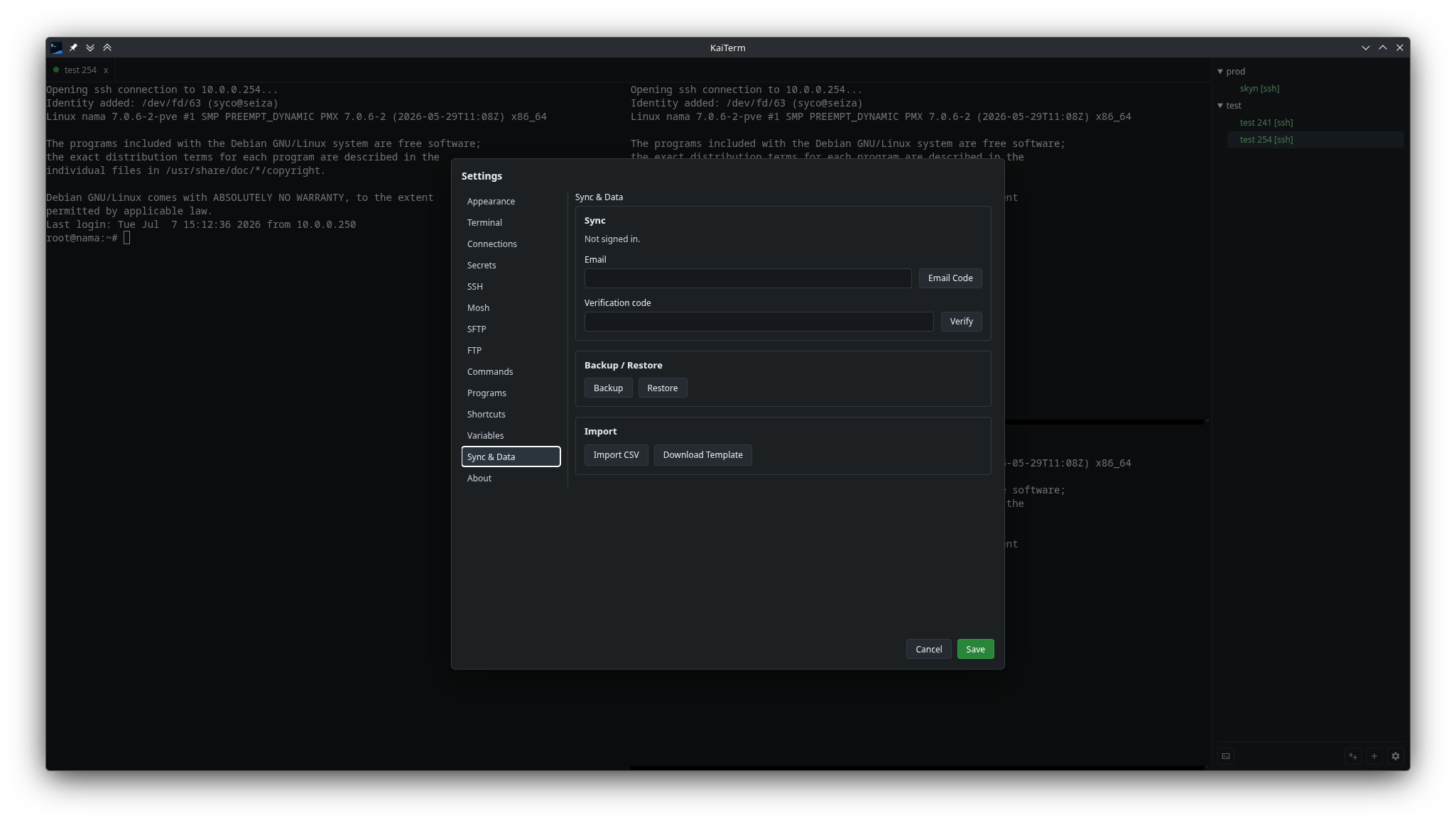This screenshot has width=1456, height=825.
Task: Open Mosh settings section
Action: pyautogui.click(x=511, y=308)
